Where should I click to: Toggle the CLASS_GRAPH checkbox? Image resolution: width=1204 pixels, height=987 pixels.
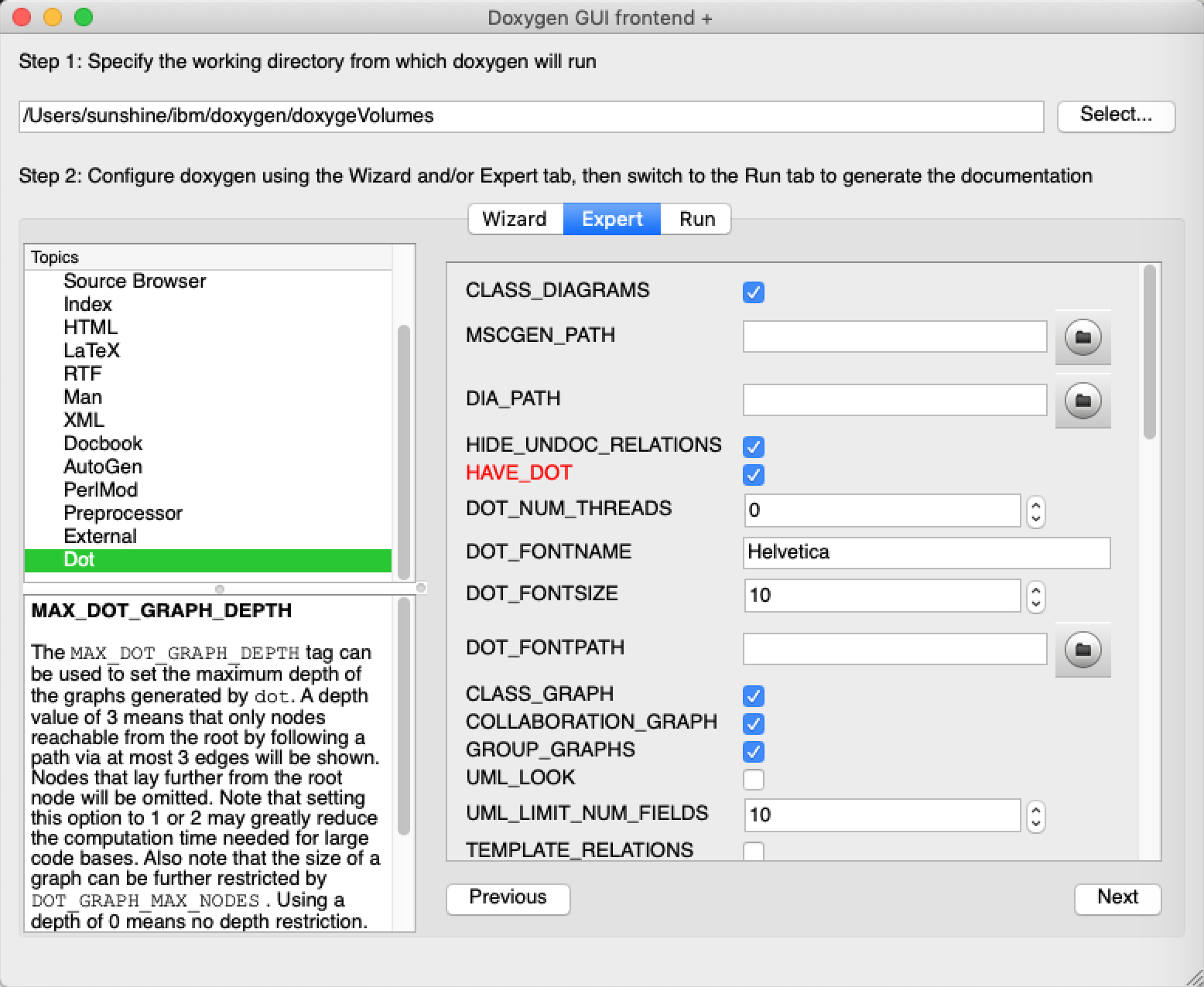[753, 695]
